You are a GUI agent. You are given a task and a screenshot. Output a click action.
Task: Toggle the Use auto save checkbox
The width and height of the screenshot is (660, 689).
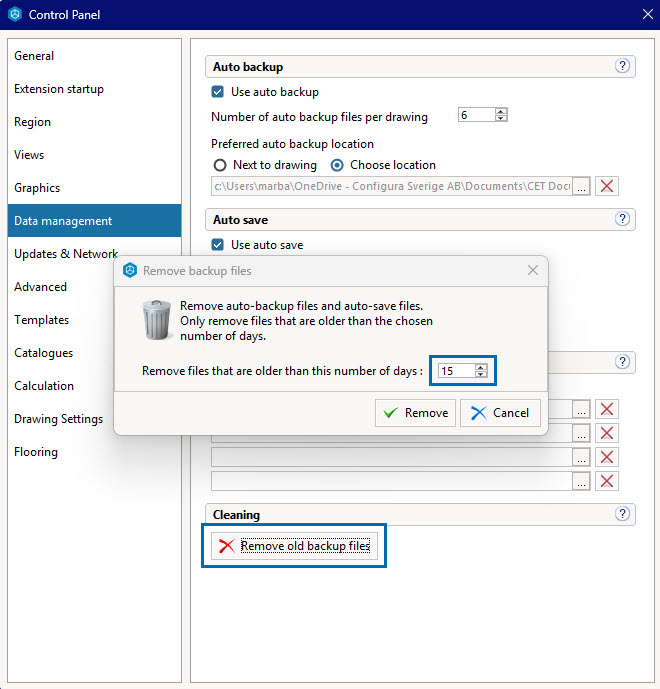click(x=218, y=245)
